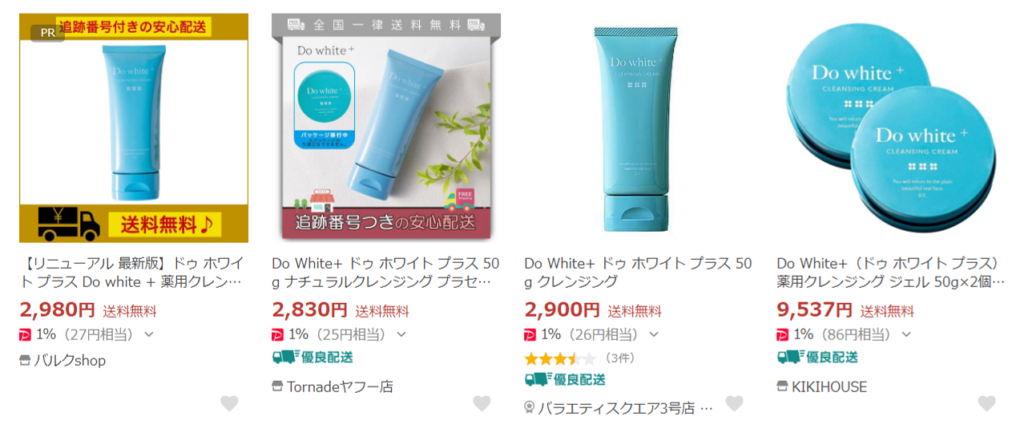
Task: Expand PayPay points chevron for 25円相当
Action: click(401, 335)
